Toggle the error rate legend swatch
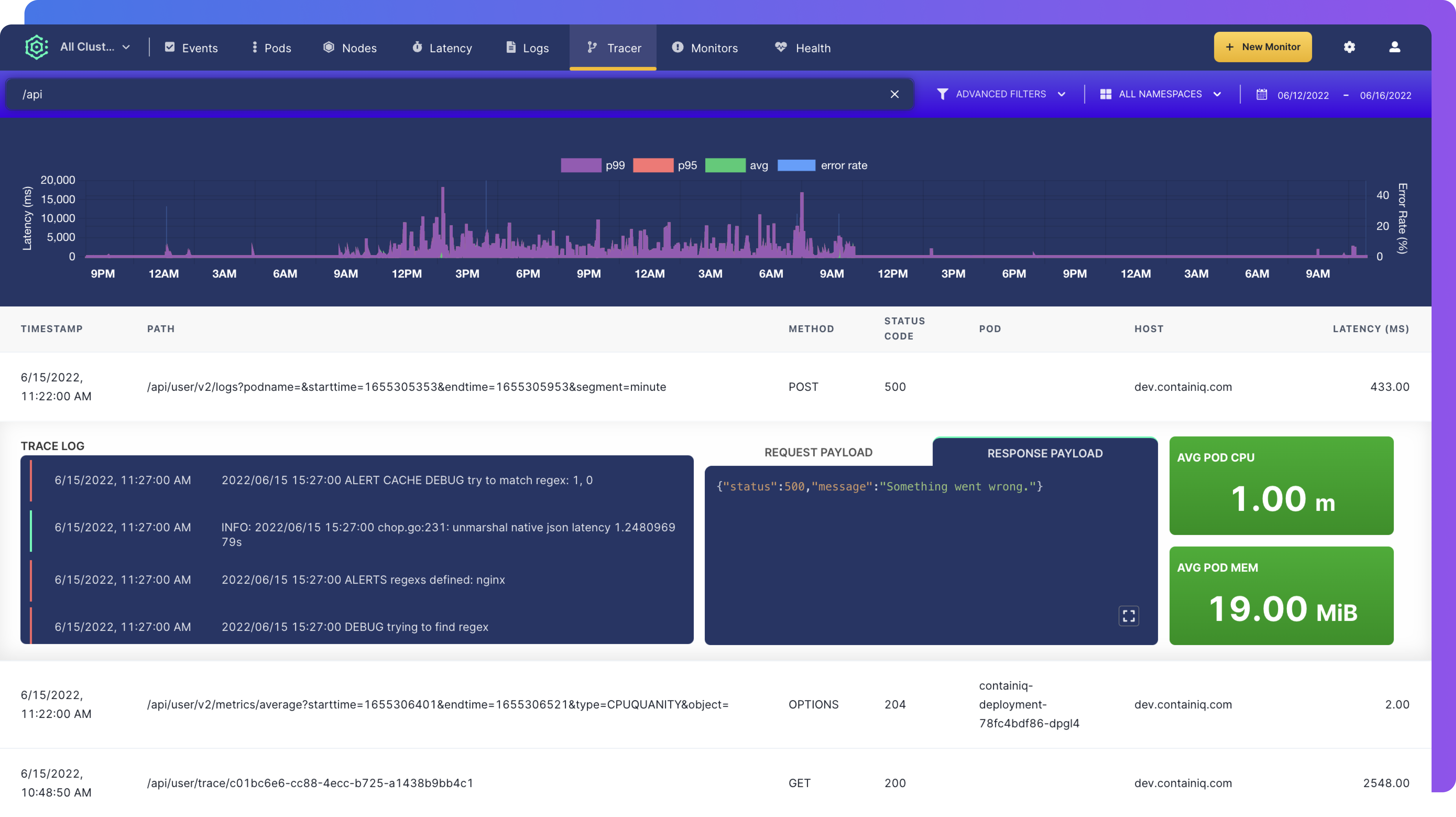 point(796,165)
